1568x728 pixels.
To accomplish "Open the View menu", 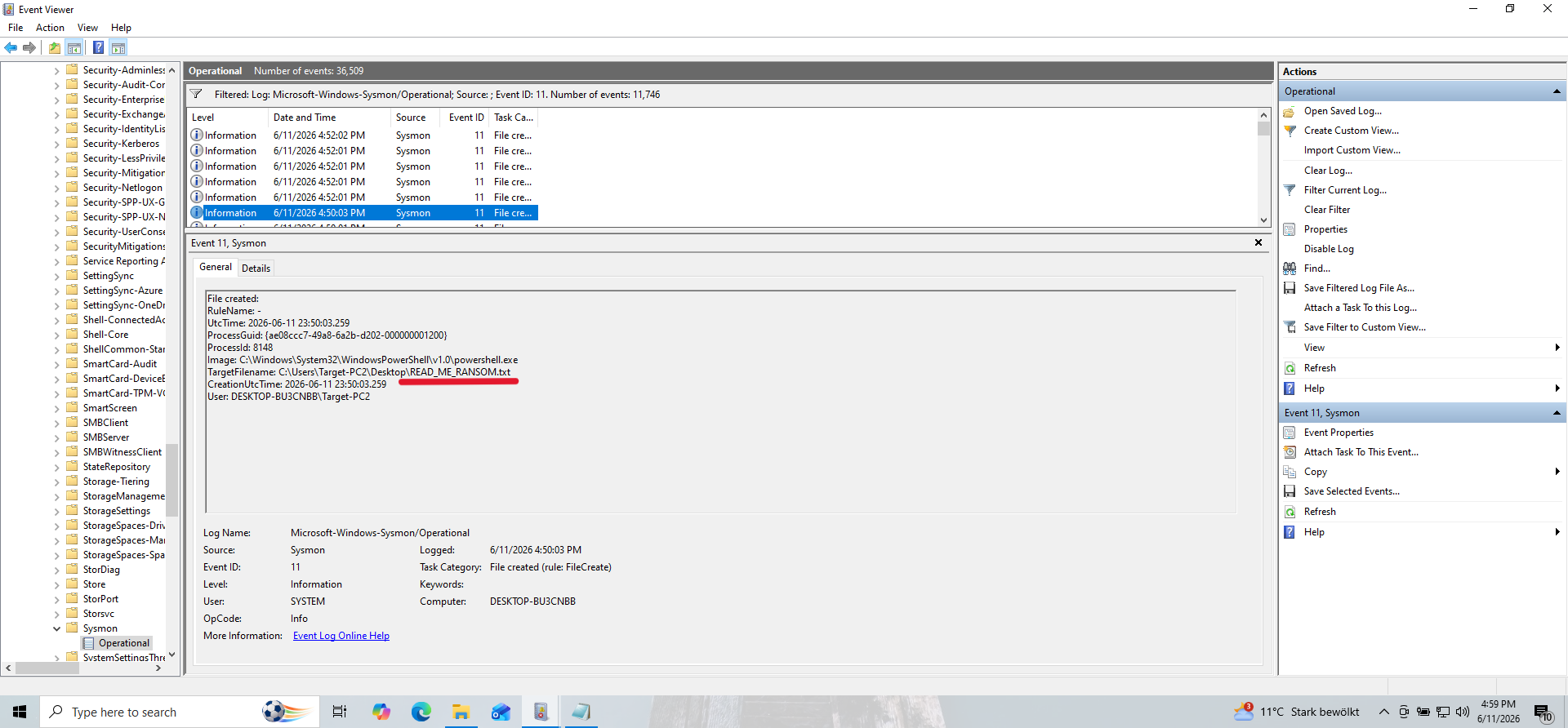I will click(87, 28).
